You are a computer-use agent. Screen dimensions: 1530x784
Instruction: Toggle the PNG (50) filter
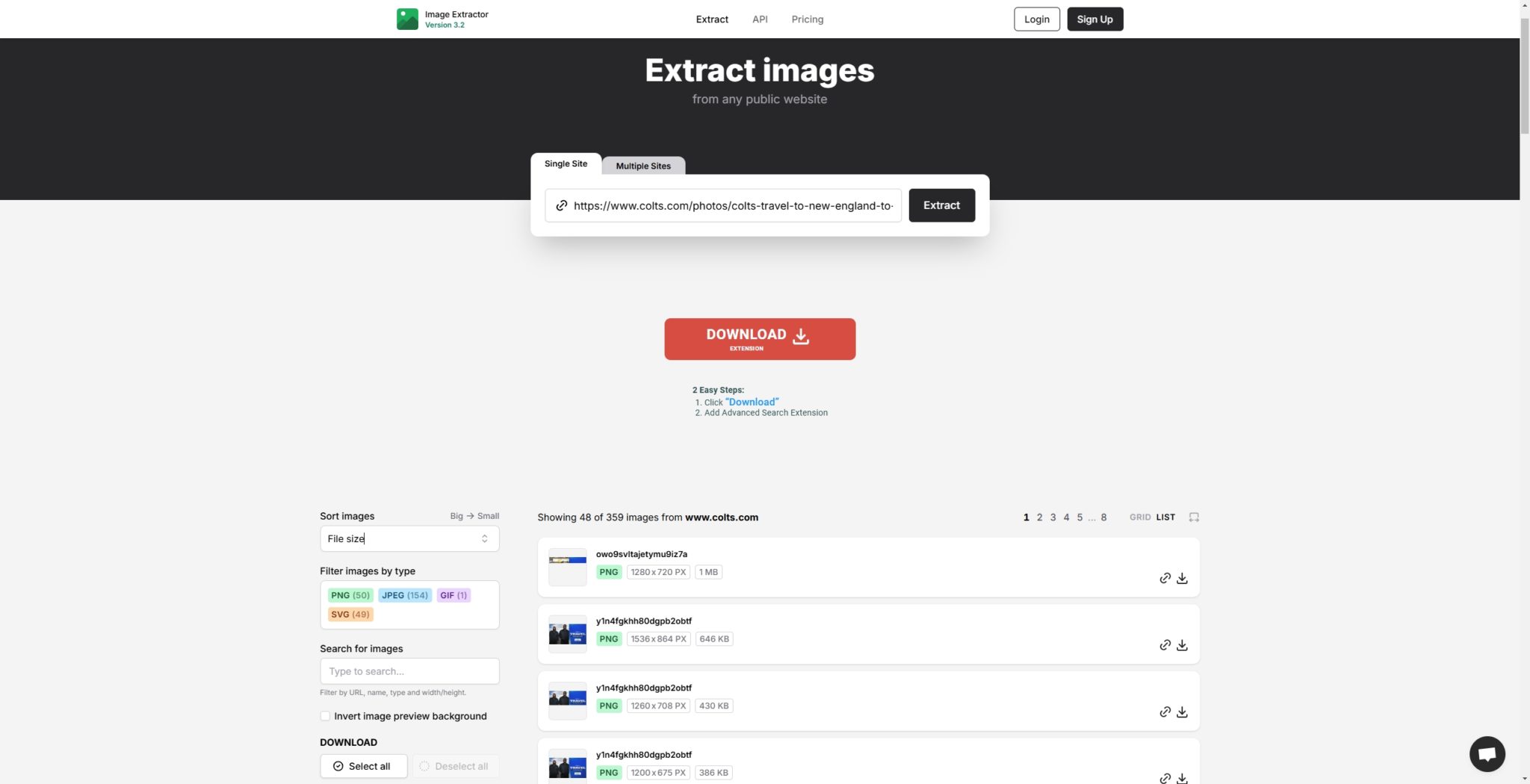click(350, 595)
